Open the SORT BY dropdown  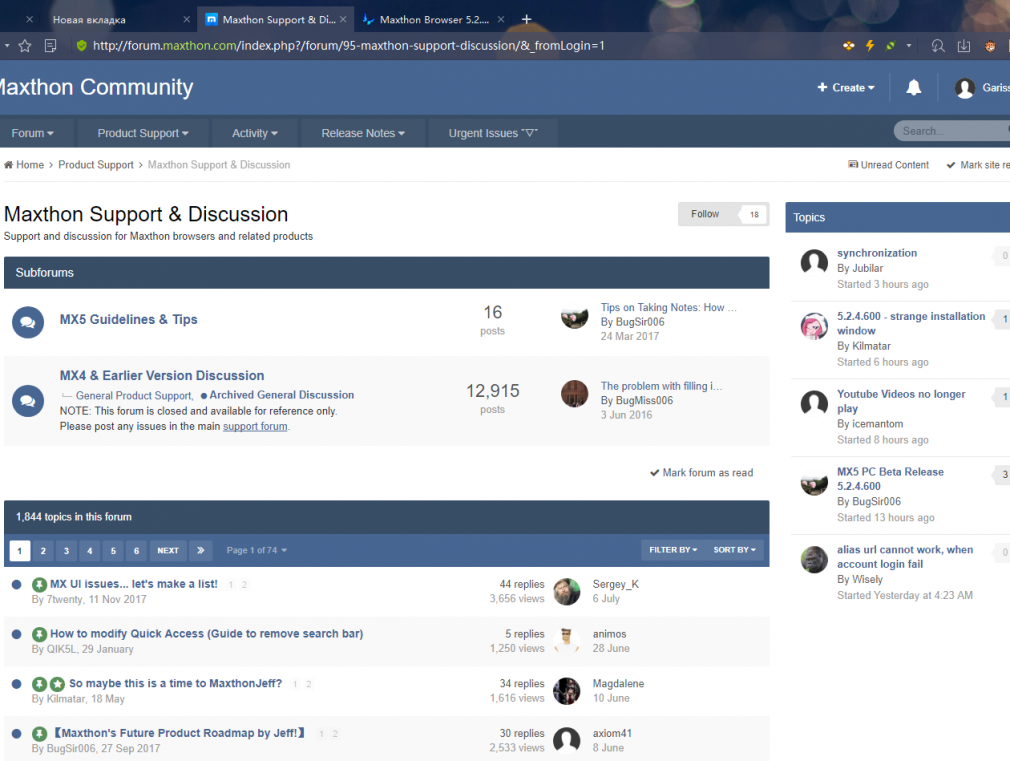(x=734, y=550)
